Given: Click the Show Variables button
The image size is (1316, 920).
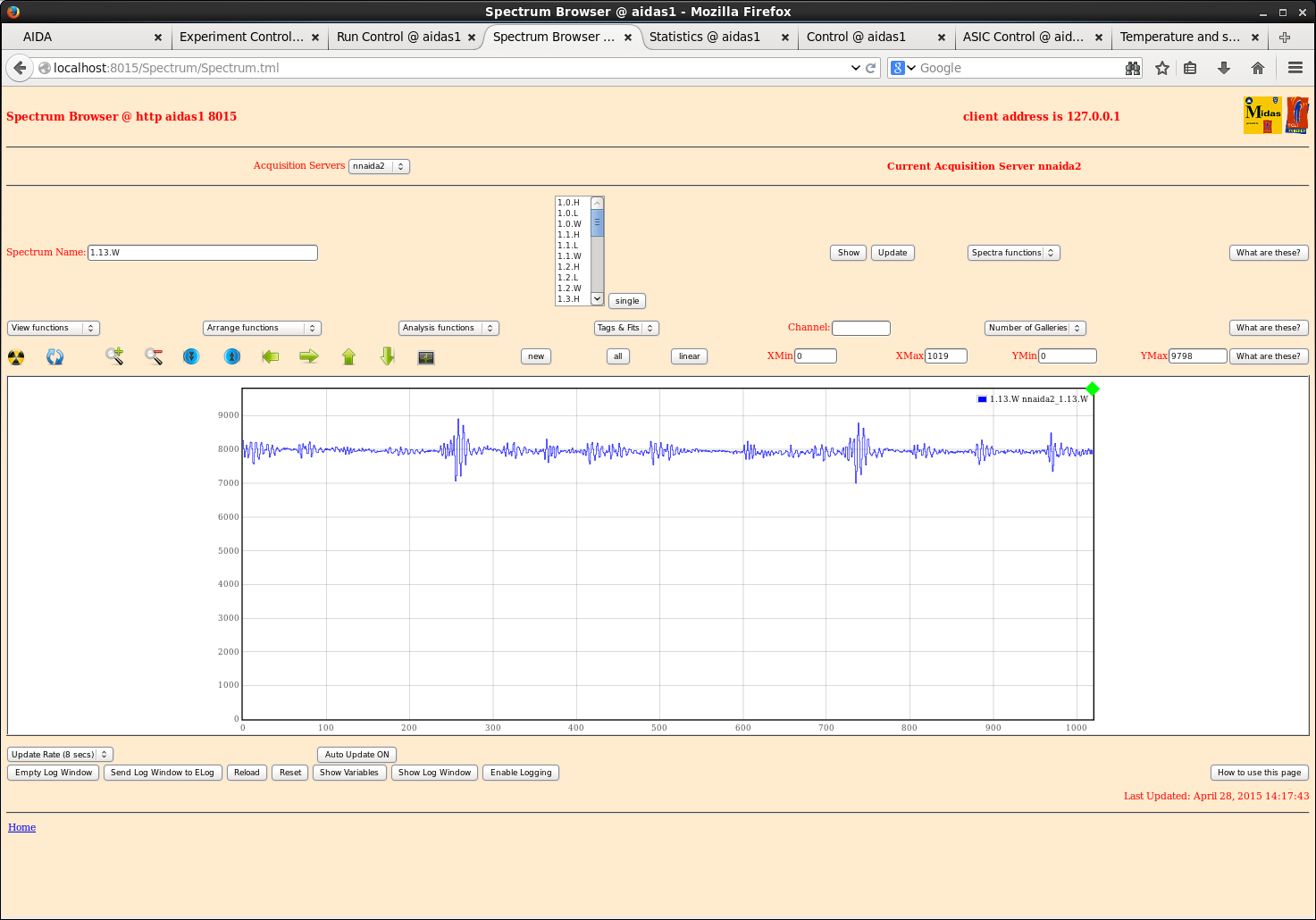Looking at the screenshot, I should (x=349, y=773).
